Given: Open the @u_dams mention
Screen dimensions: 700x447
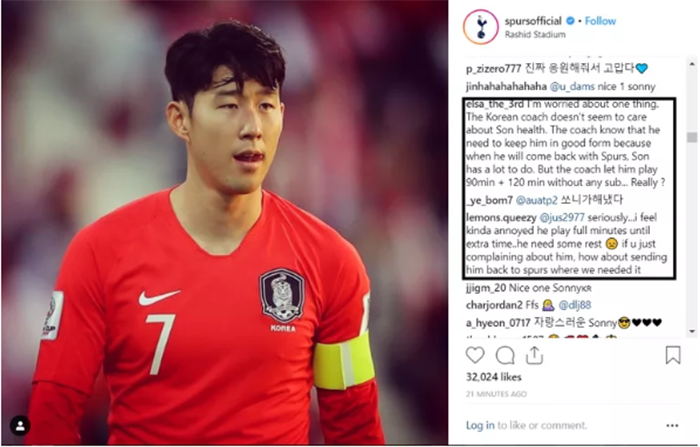Looking at the screenshot, I should pyautogui.click(x=572, y=87).
